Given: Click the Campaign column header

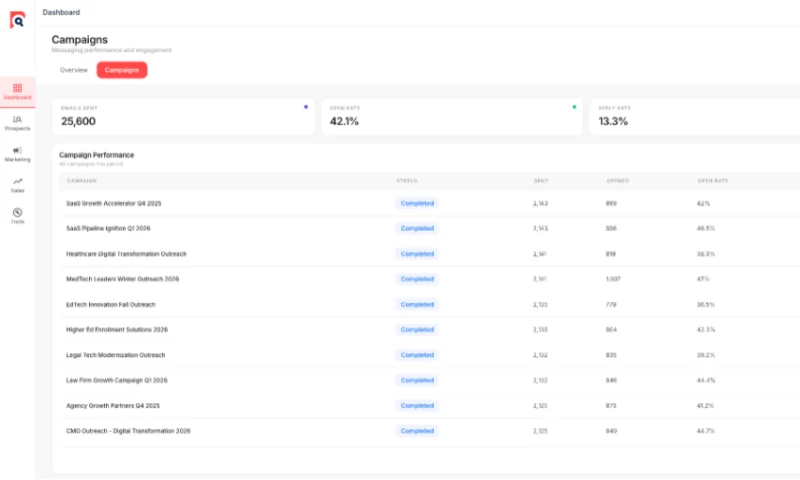Looking at the screenshot, I should 82,181.
